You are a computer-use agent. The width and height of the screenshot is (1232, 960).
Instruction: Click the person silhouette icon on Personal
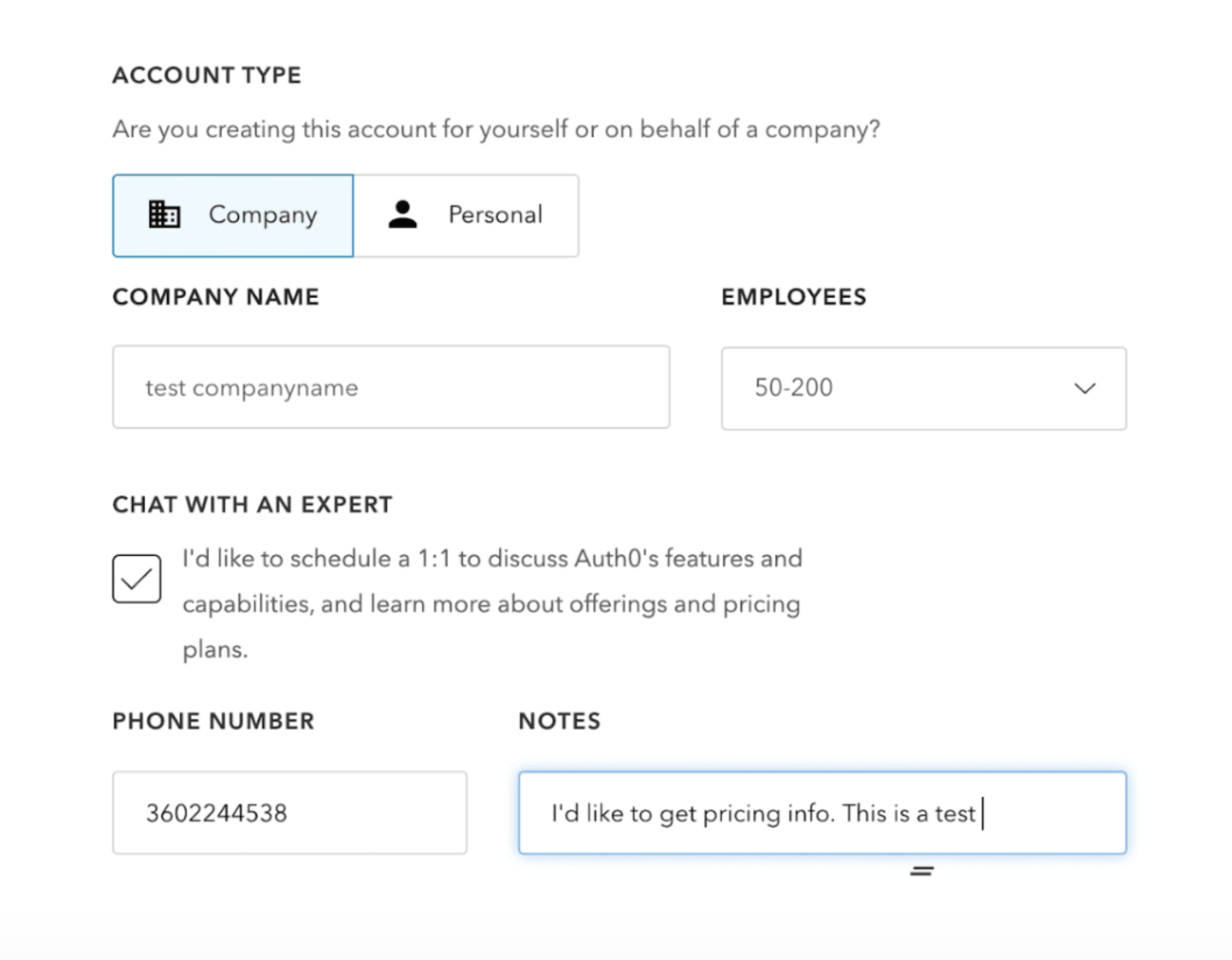[402, 214]
